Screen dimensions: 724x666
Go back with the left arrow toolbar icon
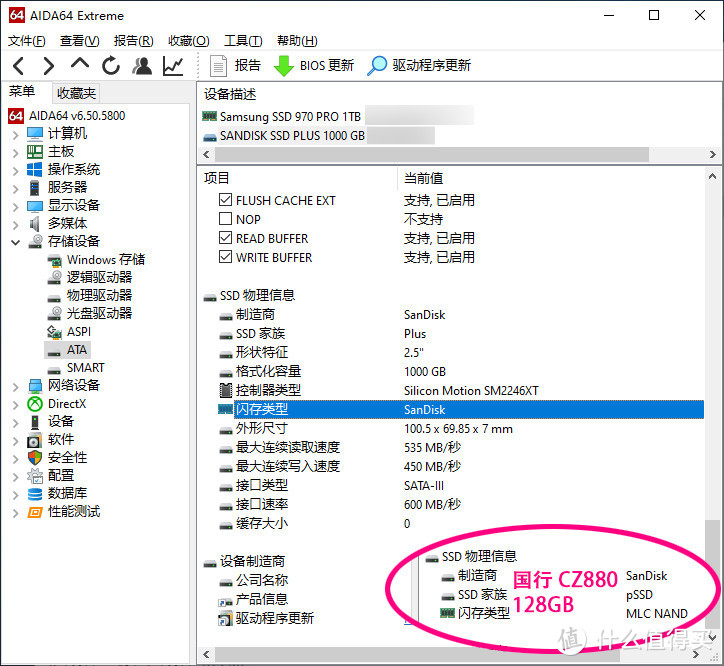(x=18, y=66)
